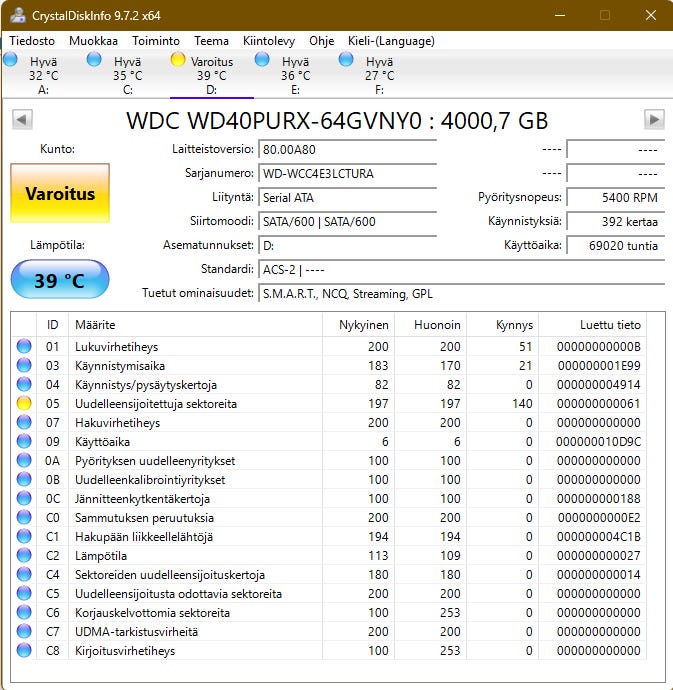
Task: Click the Käynnistyksiä field 392 kertaa
Action: (x=615, y=221)
